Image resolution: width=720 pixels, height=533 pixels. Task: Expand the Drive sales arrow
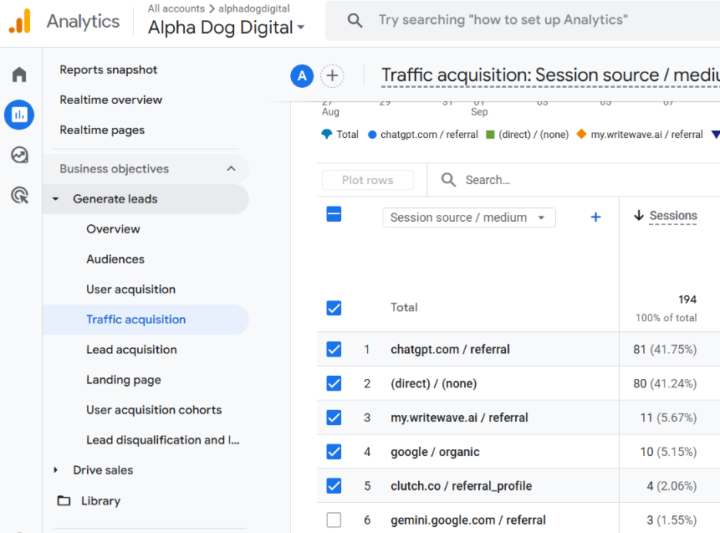coord(56,470)
